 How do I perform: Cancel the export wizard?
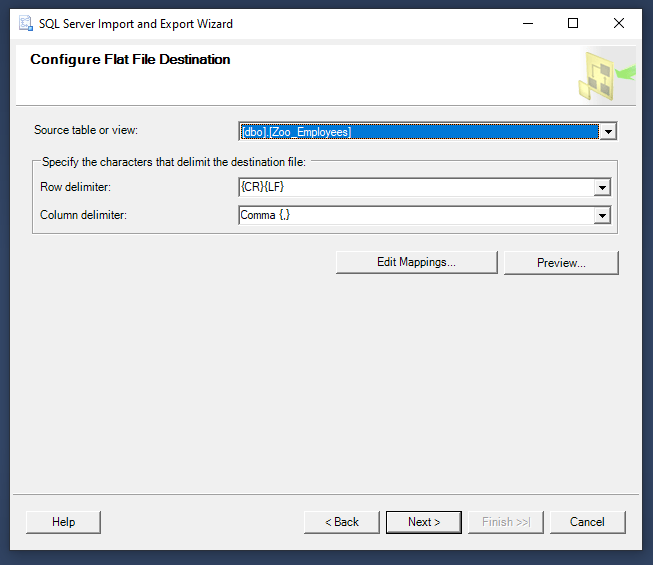pos(587,522)
